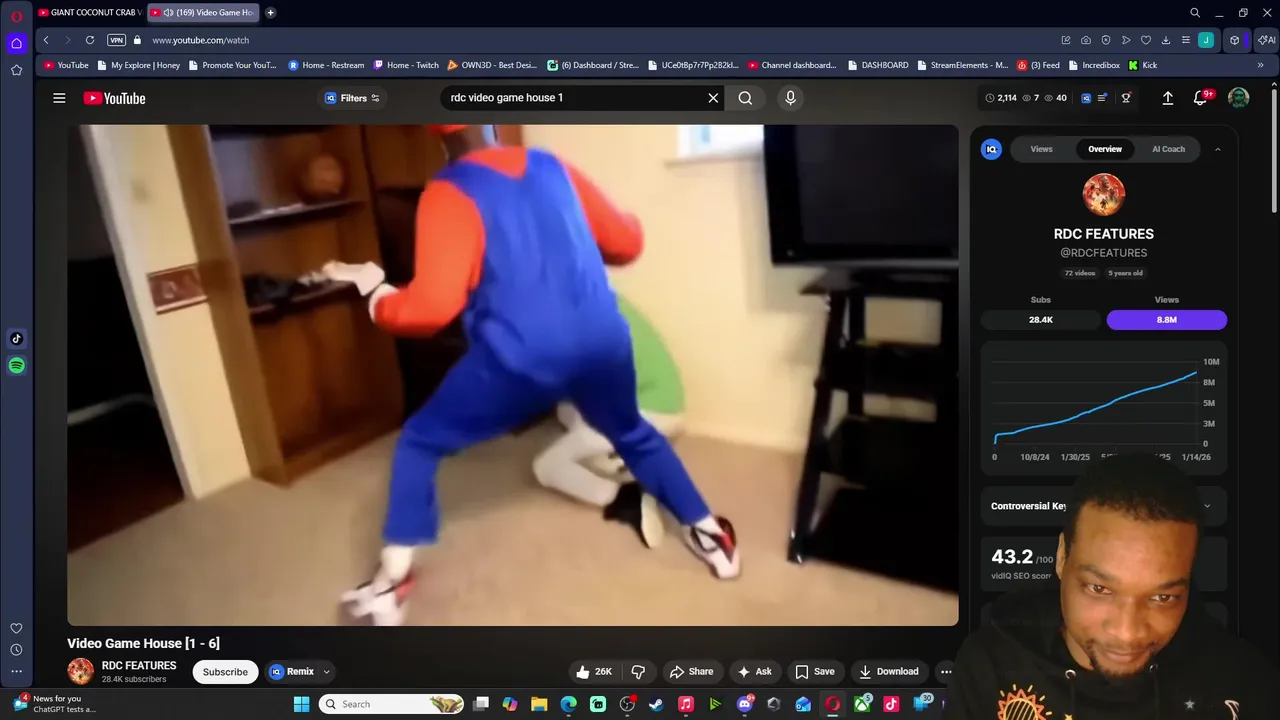Open the sidebar three-dots setup menu

[16, 671]
